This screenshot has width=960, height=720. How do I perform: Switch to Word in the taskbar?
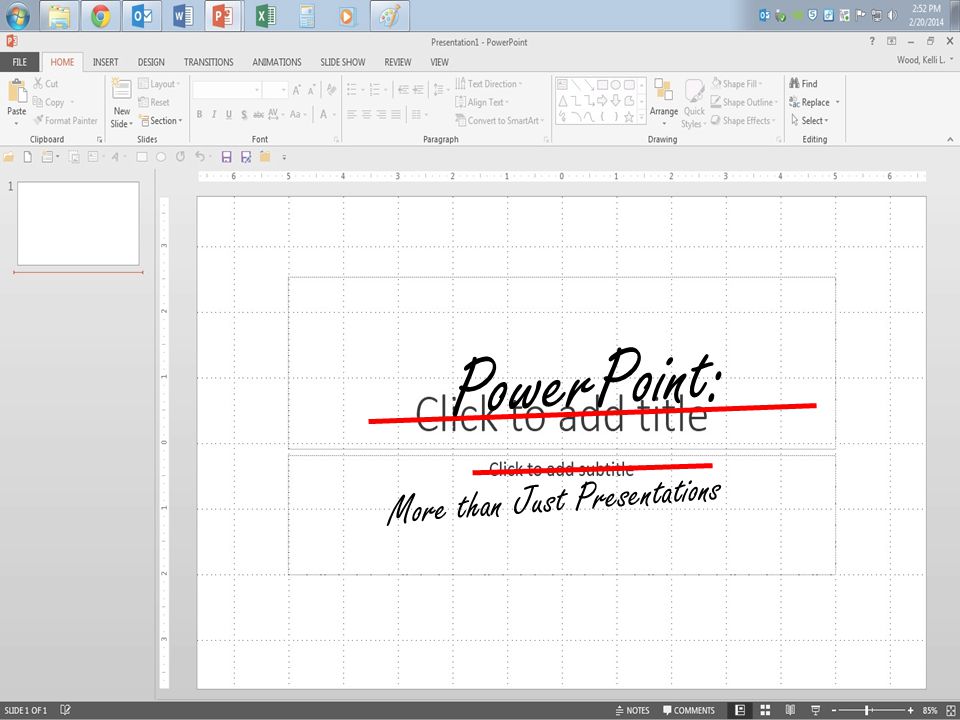pos(183,16)
